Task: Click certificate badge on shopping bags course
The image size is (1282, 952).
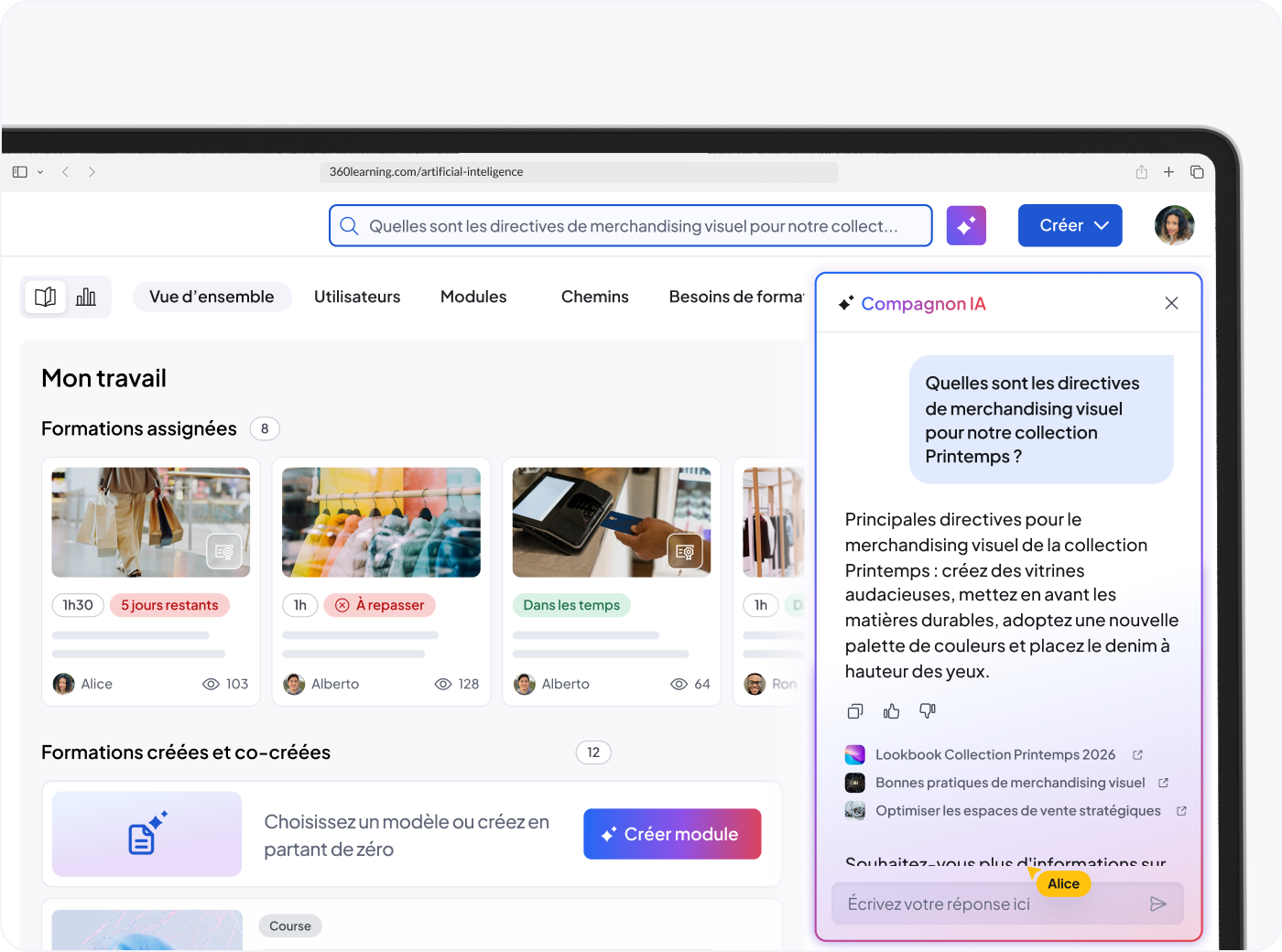Action: point(224,551)
